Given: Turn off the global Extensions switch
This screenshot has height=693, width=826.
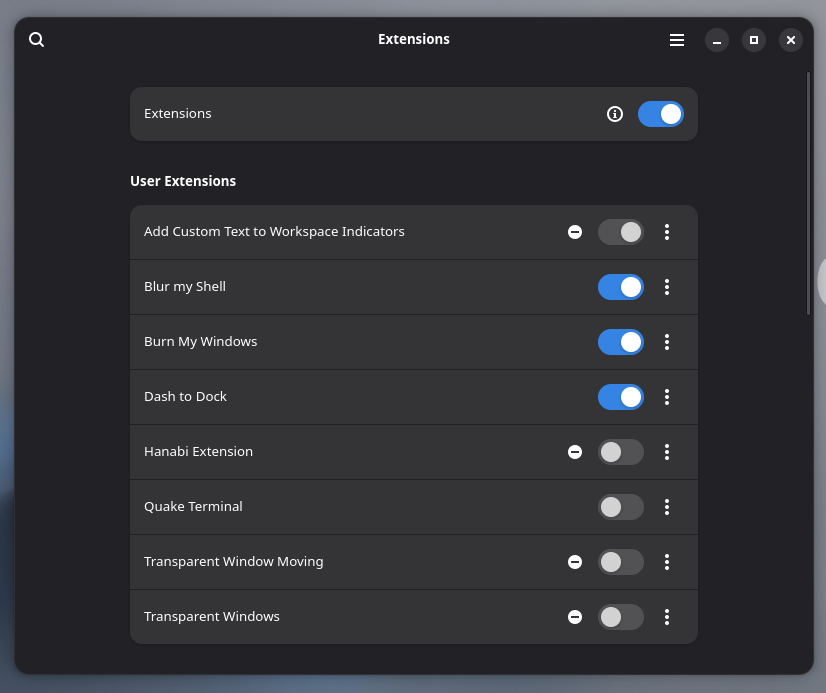Looking at the screenshot, I should point(661,114).
